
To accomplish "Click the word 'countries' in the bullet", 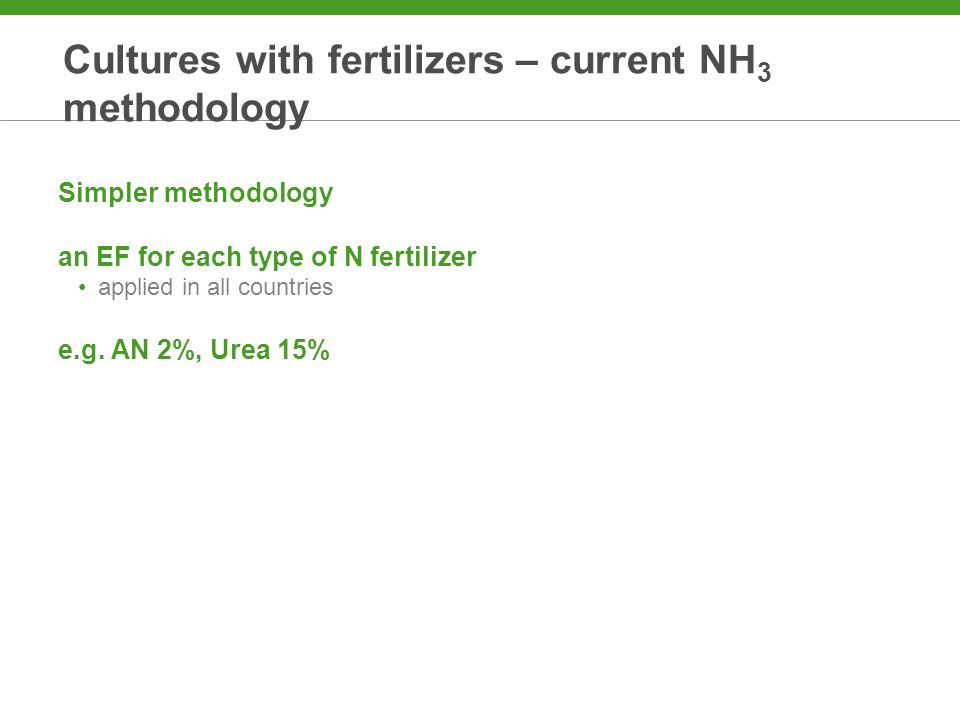I will pyautogui.click(x=285, y=287).
